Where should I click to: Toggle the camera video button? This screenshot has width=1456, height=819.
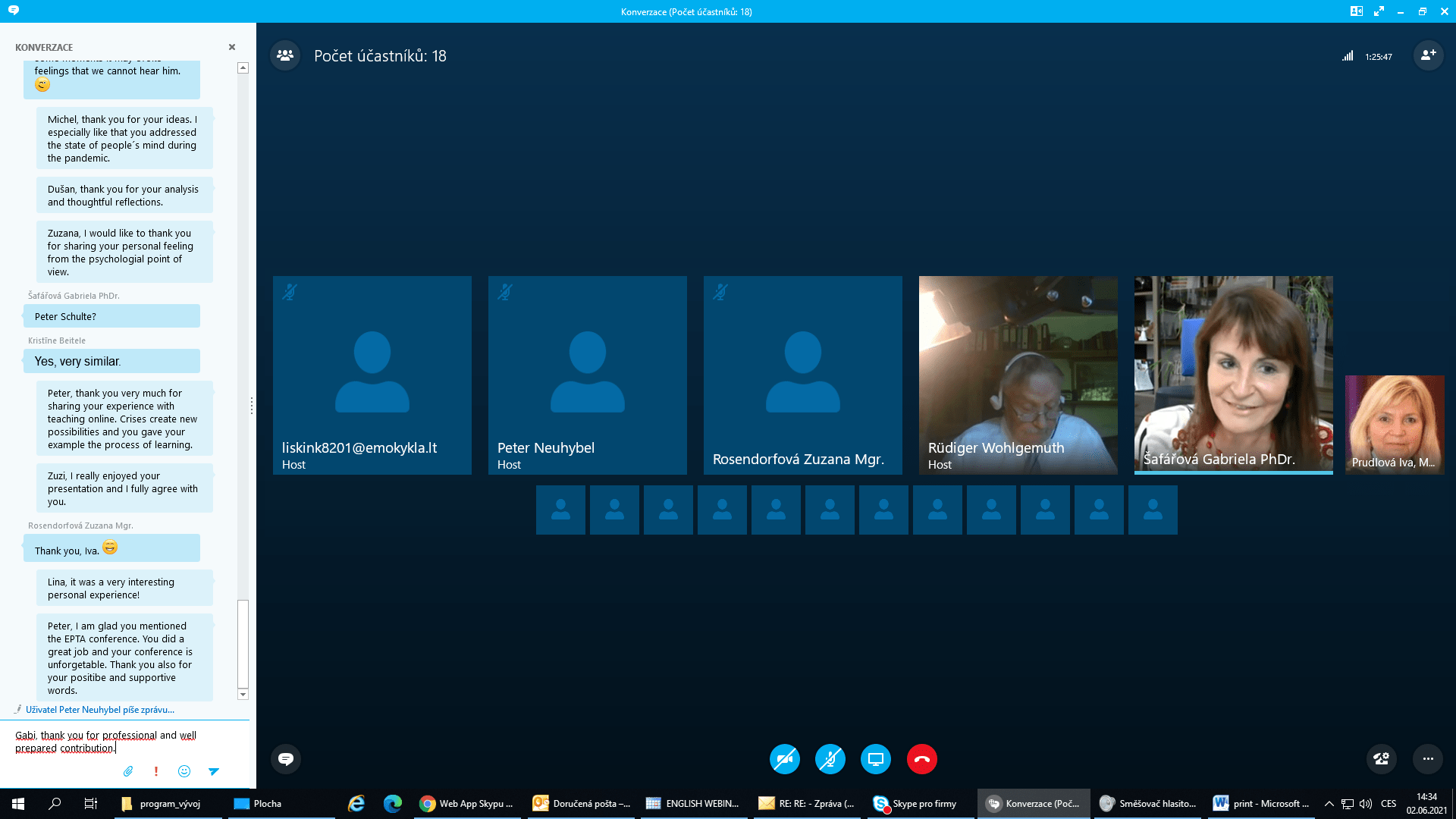point(785,759)
